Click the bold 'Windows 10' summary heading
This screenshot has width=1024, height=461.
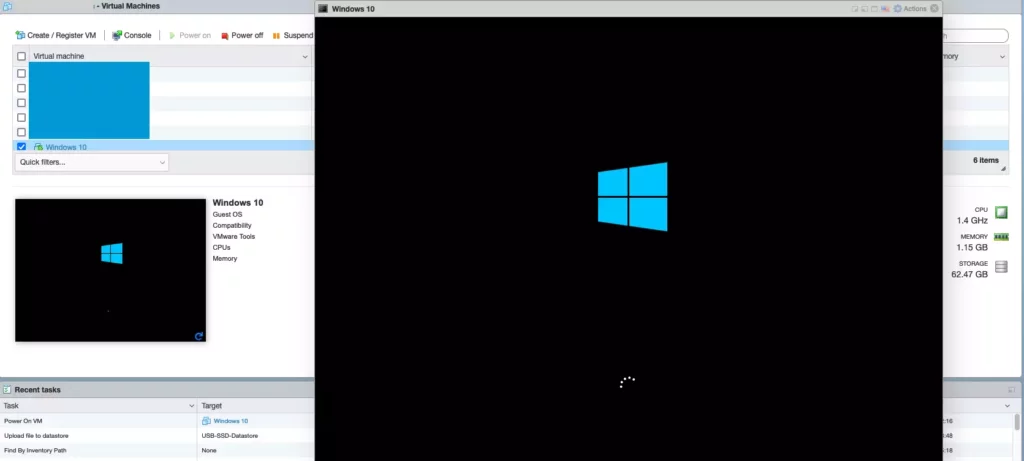[x=238, y=202]
